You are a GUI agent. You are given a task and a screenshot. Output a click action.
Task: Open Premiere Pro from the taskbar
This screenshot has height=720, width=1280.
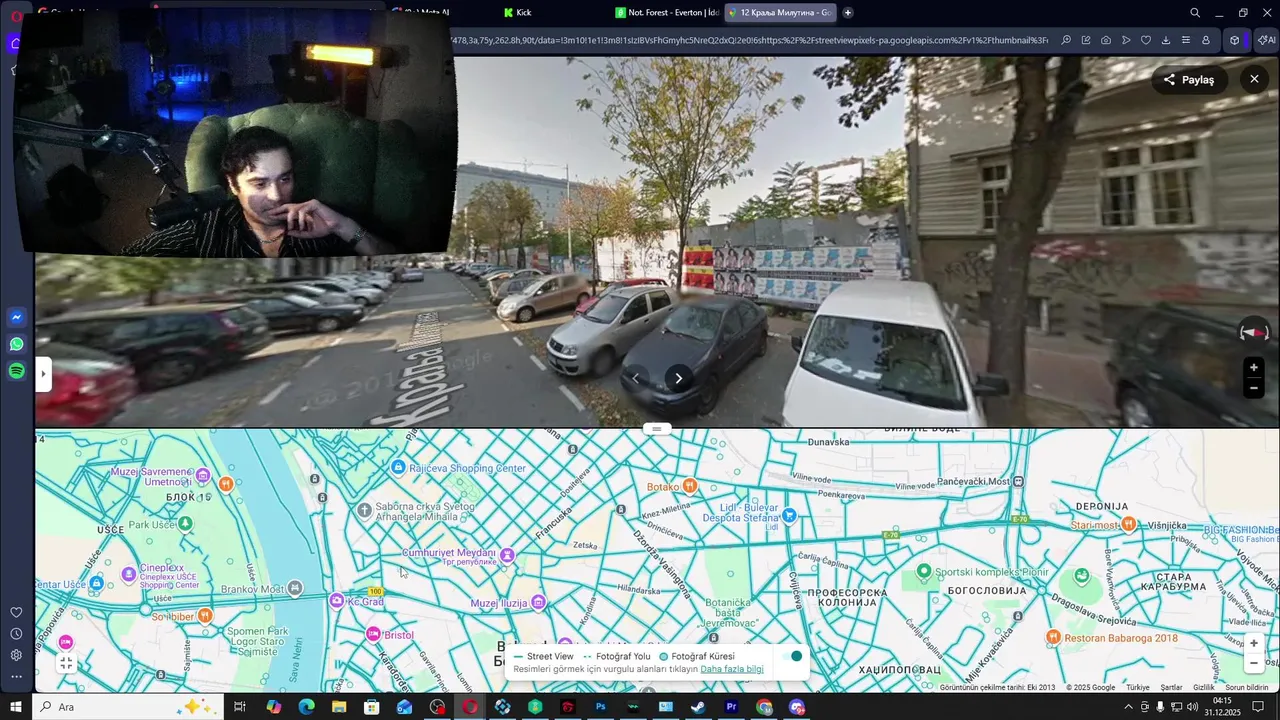[x=731, y=707]
